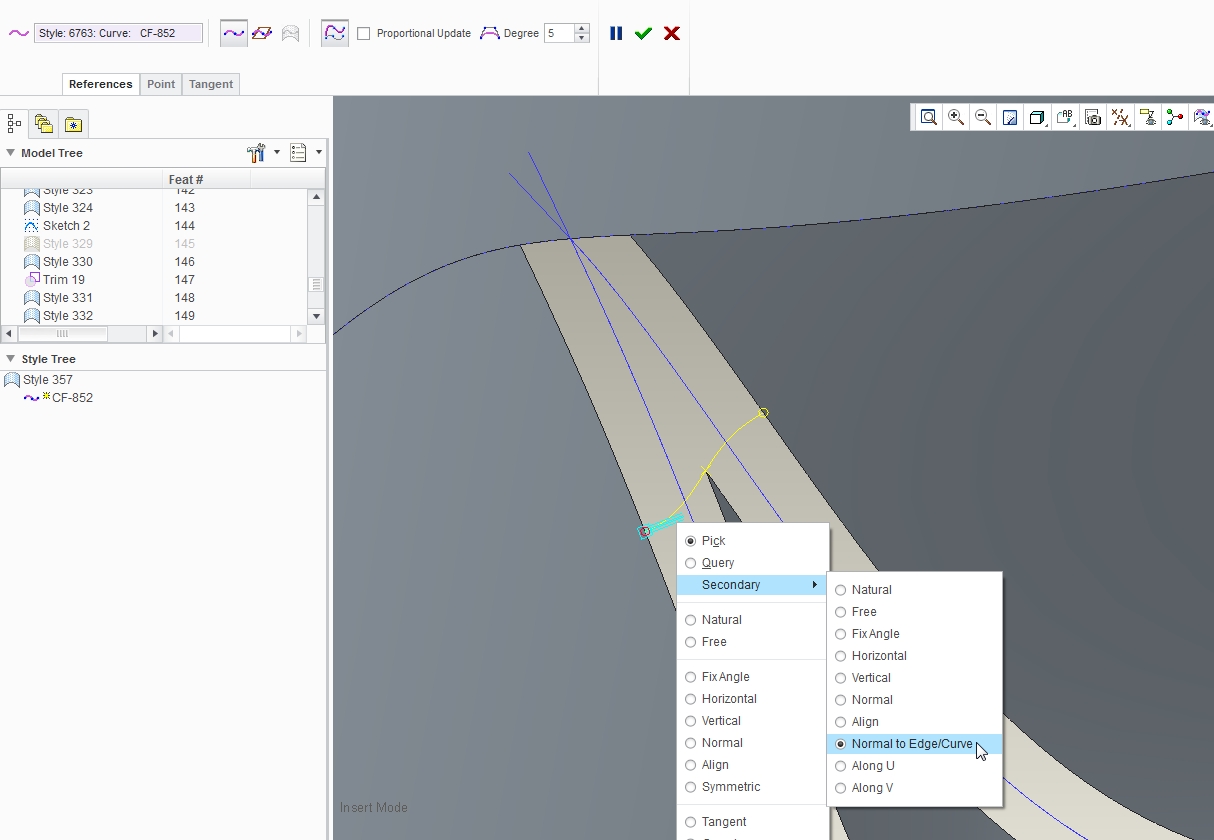This screenshot has width=1214, height=840.
Task: Open the datum display filters icon
Action: pos(1121,117)
